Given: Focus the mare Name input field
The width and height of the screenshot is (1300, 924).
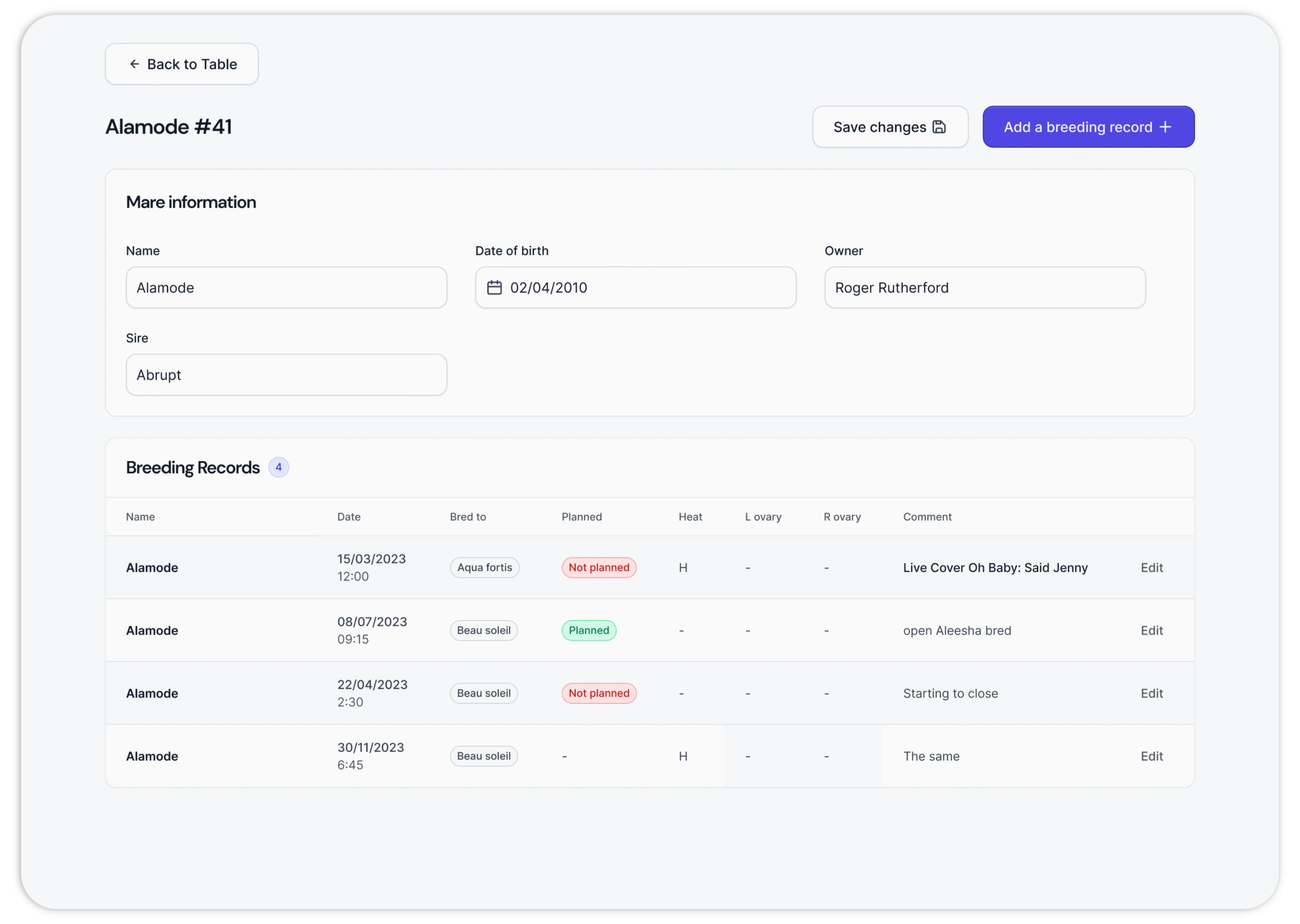Looking at the screenshot, I should click(x=286, y=288).
